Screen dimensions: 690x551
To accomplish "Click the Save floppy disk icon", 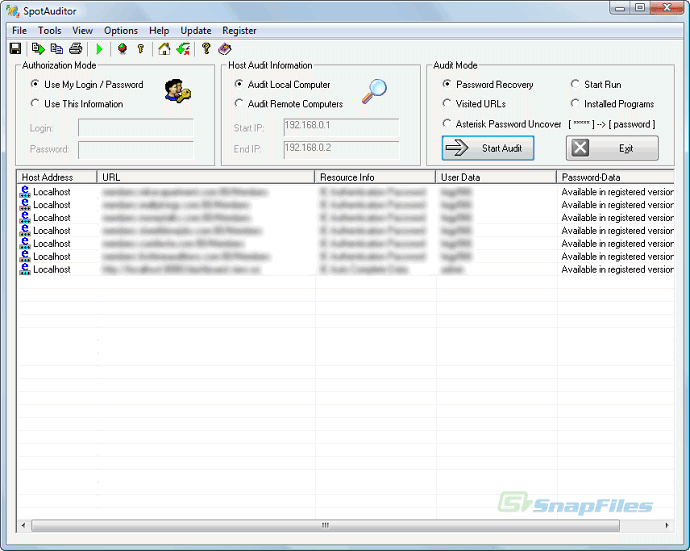I will pyautogui.click(x=15, y=48).
